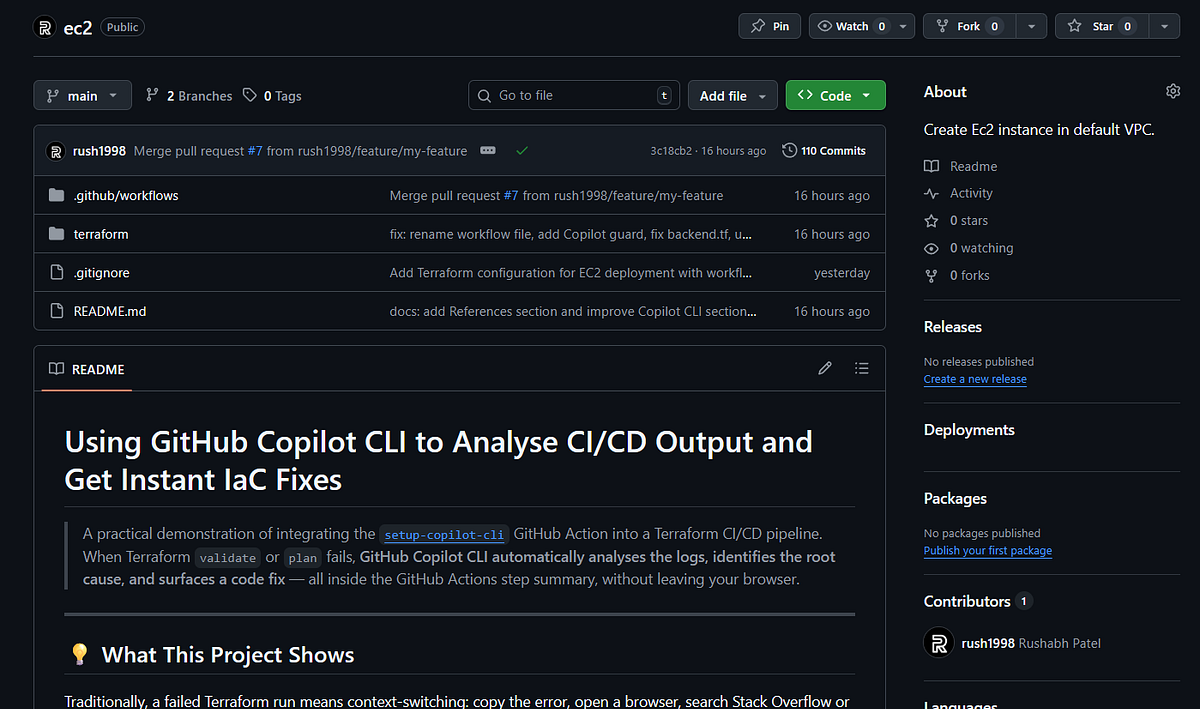The height and width of the screenshot is (709, 1200).
Task: Watch the ec2 repository
Action: pyautogui.click(x=852, y=26)
